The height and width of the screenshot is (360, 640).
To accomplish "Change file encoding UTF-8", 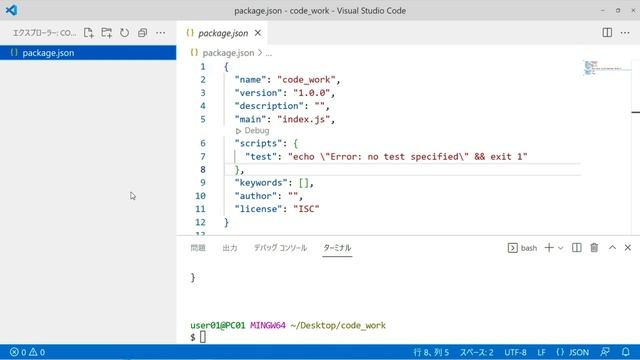I will tap(515, 352).
